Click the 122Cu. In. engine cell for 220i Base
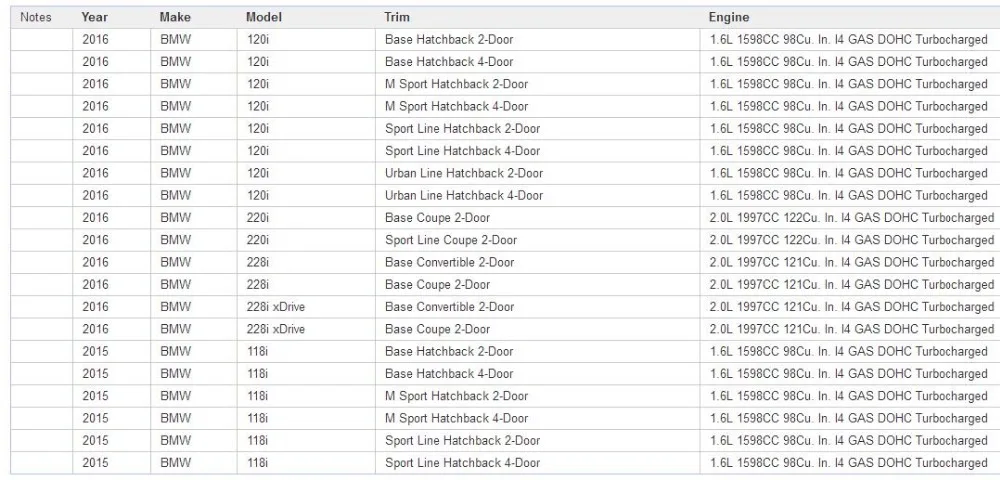 pos(850,218)
